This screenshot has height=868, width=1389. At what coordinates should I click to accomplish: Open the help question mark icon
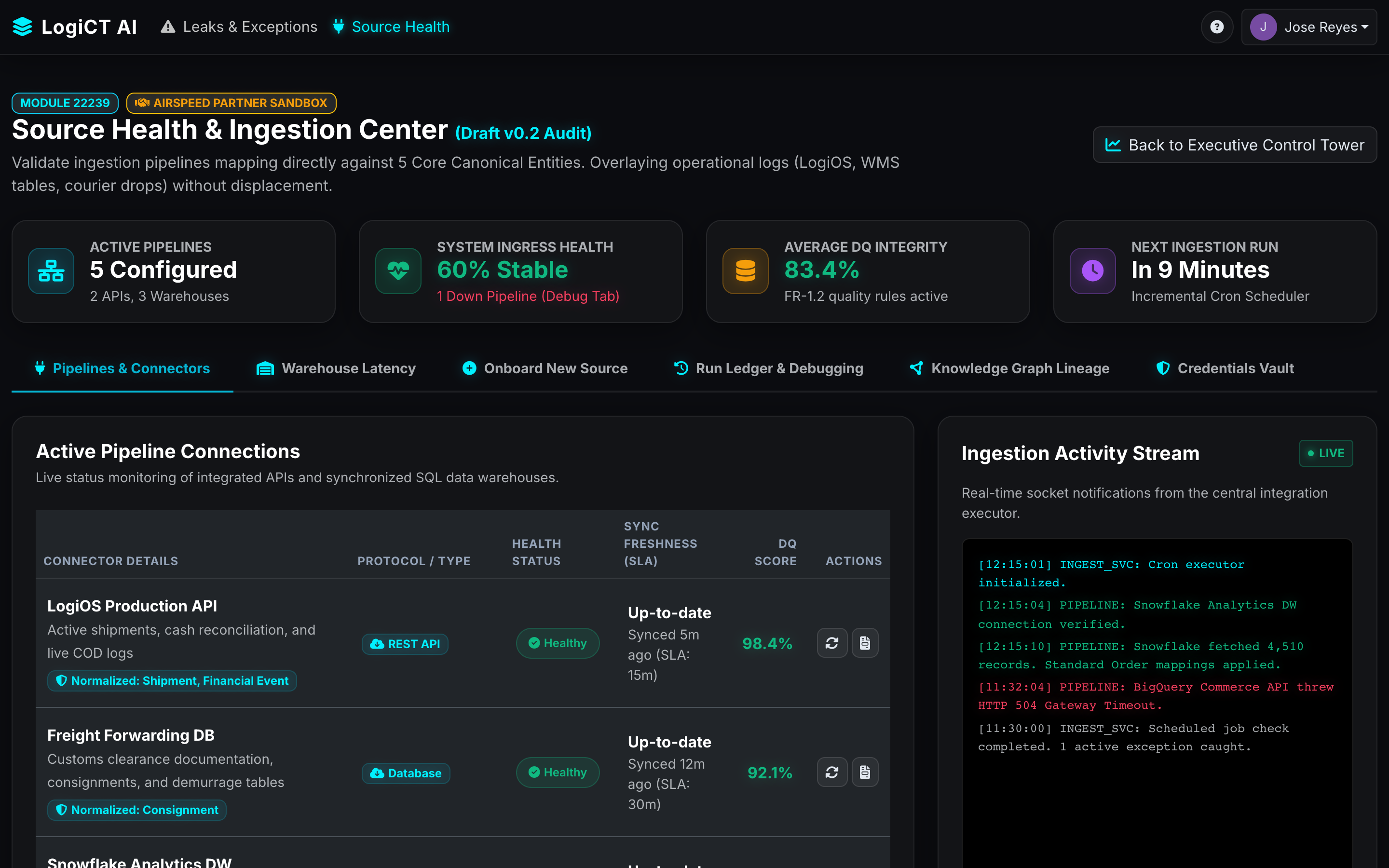(x=1217, y=27)
